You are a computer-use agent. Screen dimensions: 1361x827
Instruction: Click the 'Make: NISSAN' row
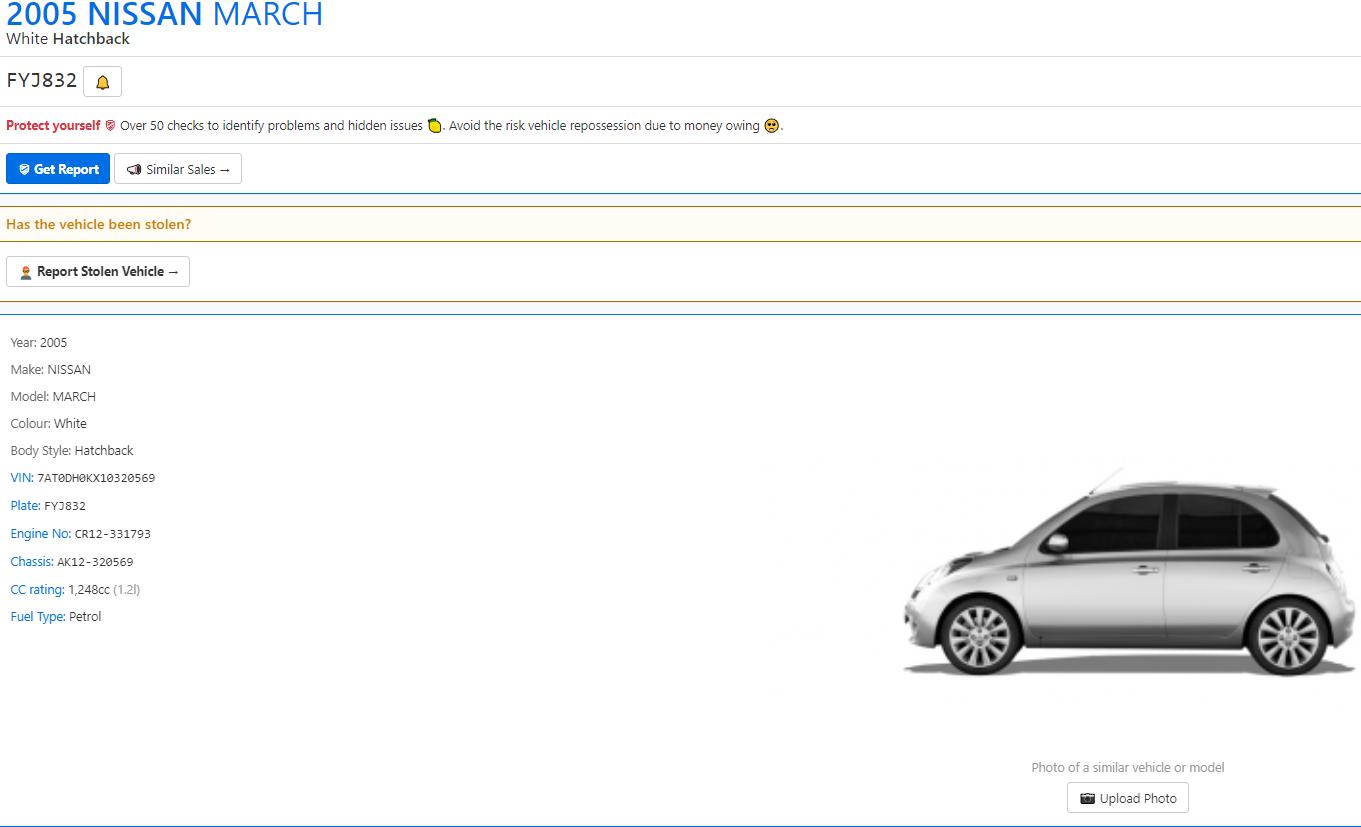51,370
